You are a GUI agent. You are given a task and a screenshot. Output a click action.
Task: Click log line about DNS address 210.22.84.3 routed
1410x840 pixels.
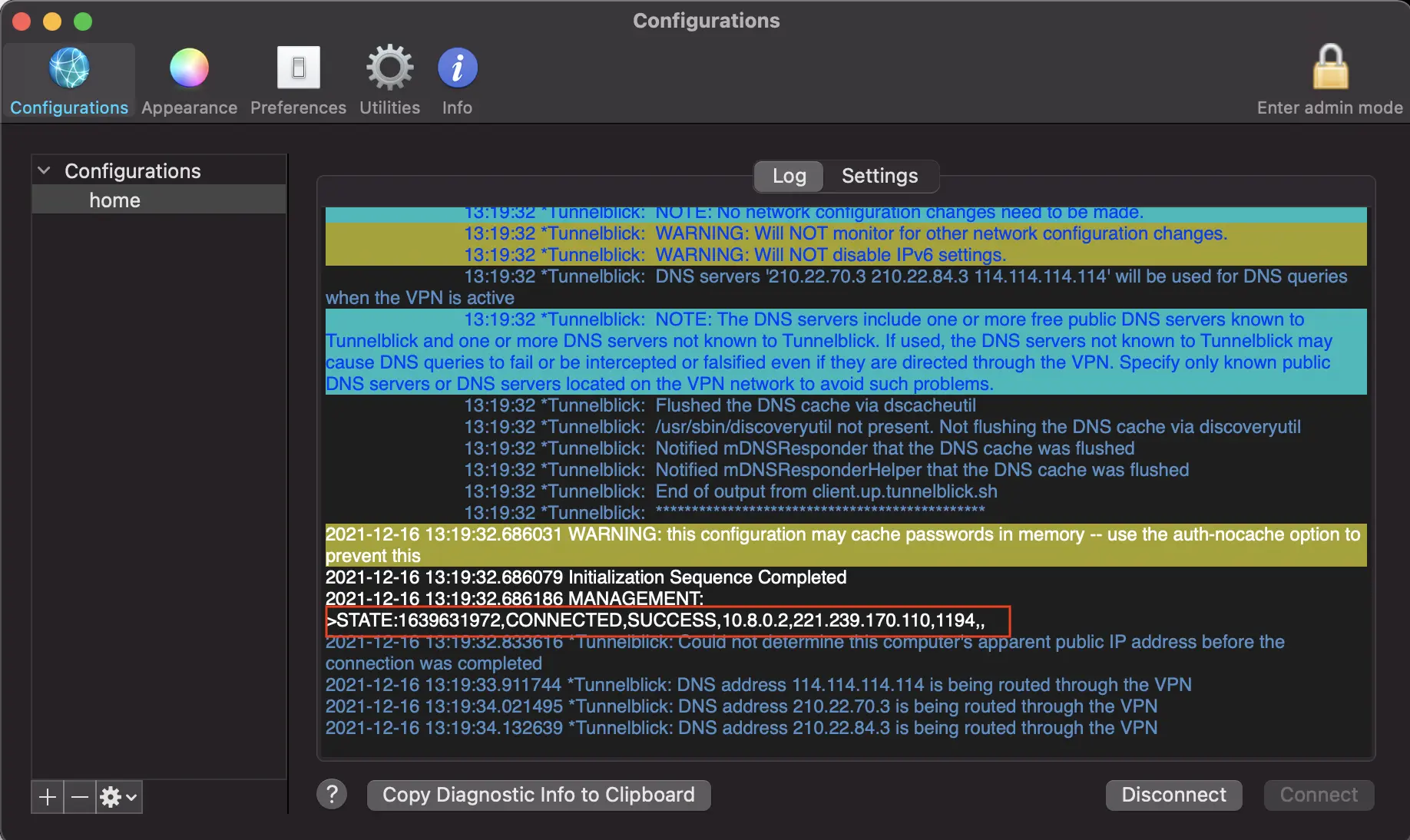[741, 728]
